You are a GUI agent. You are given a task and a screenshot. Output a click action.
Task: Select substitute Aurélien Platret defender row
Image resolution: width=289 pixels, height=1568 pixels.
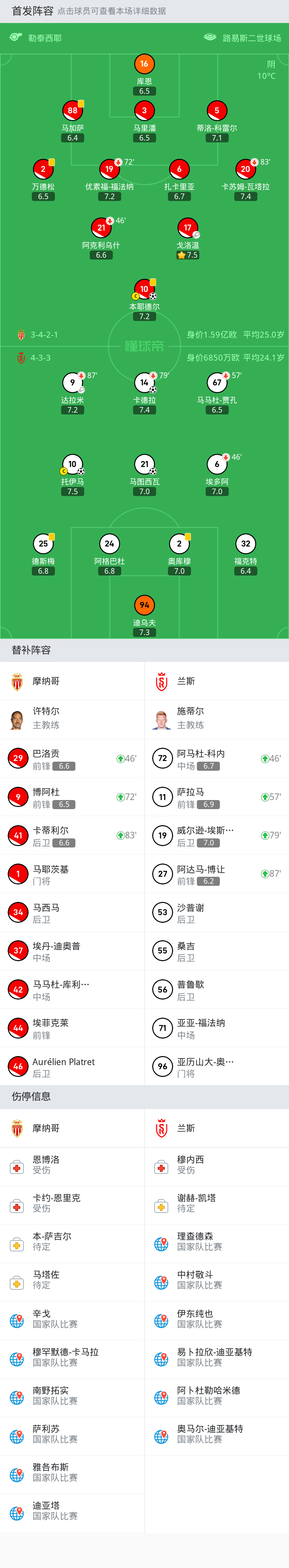click(72, 1066)
